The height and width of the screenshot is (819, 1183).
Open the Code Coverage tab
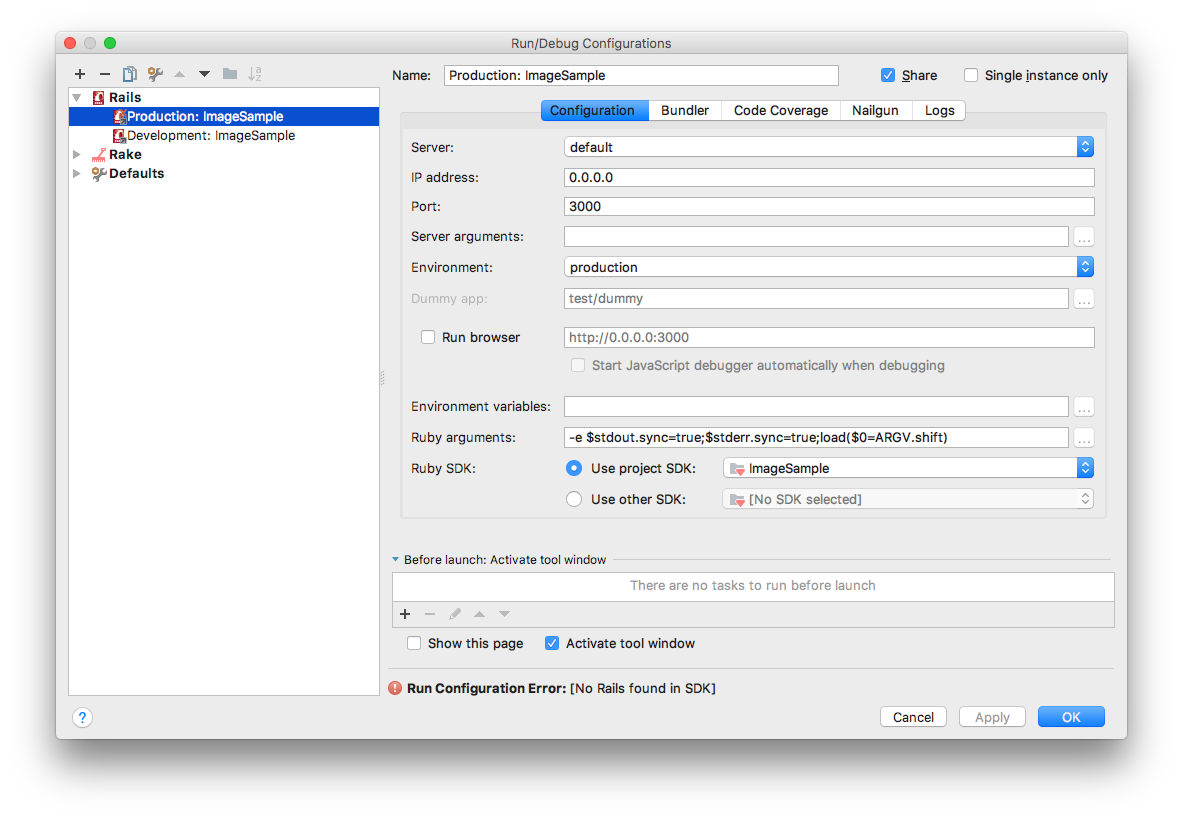[x=780, y=110]
